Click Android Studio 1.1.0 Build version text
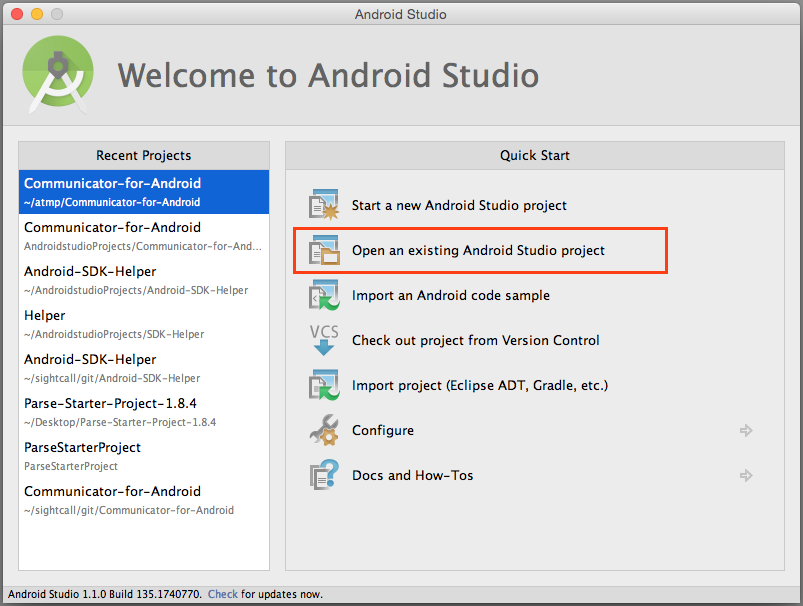The width and height of the screenshot is (803, 606). point(104,594)
